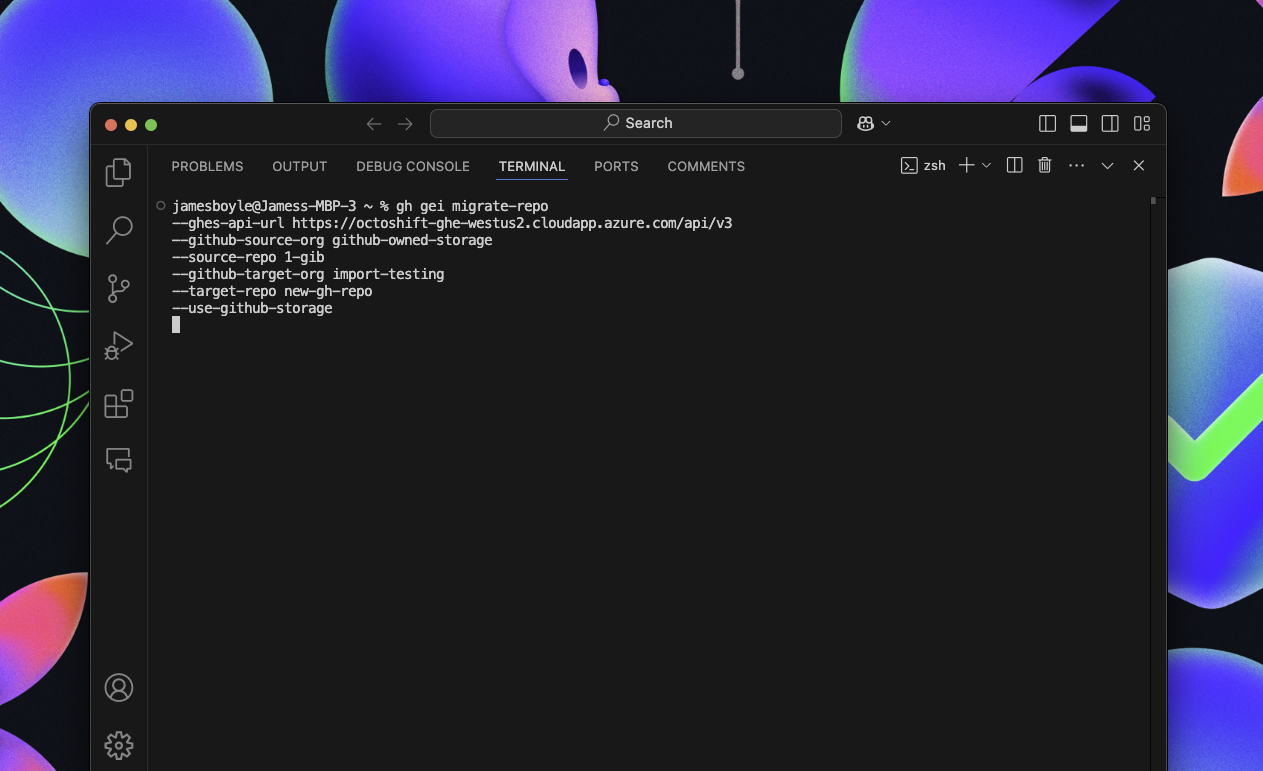Open the terminal profile dropdown chevron
The width and height of the screenshot is (1263, 771).
pyautogui.click(x=987, y=165)
